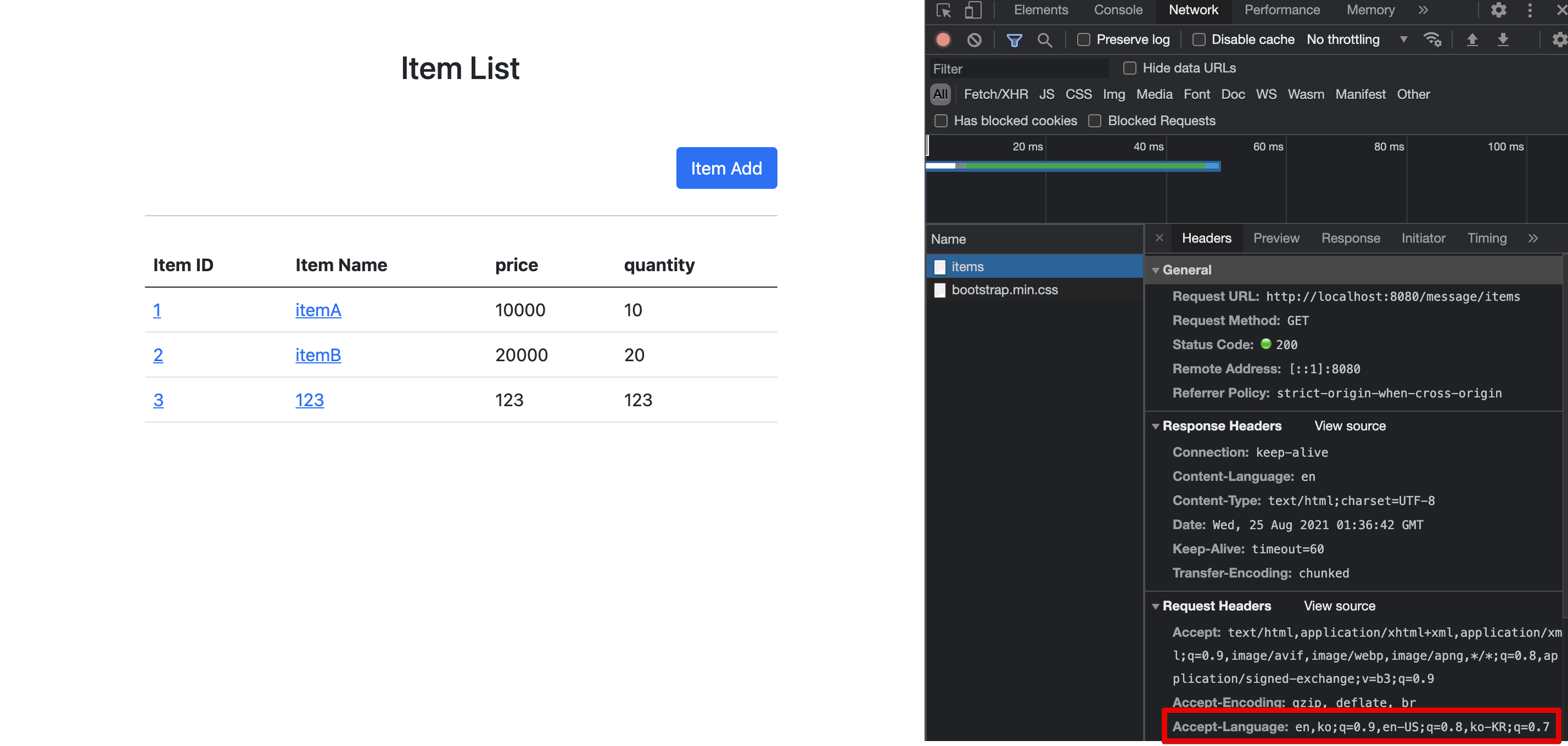Click the import HAR upload icon
The width and height of the screenshot is (1568, 746).
(x=1472, y=40)
